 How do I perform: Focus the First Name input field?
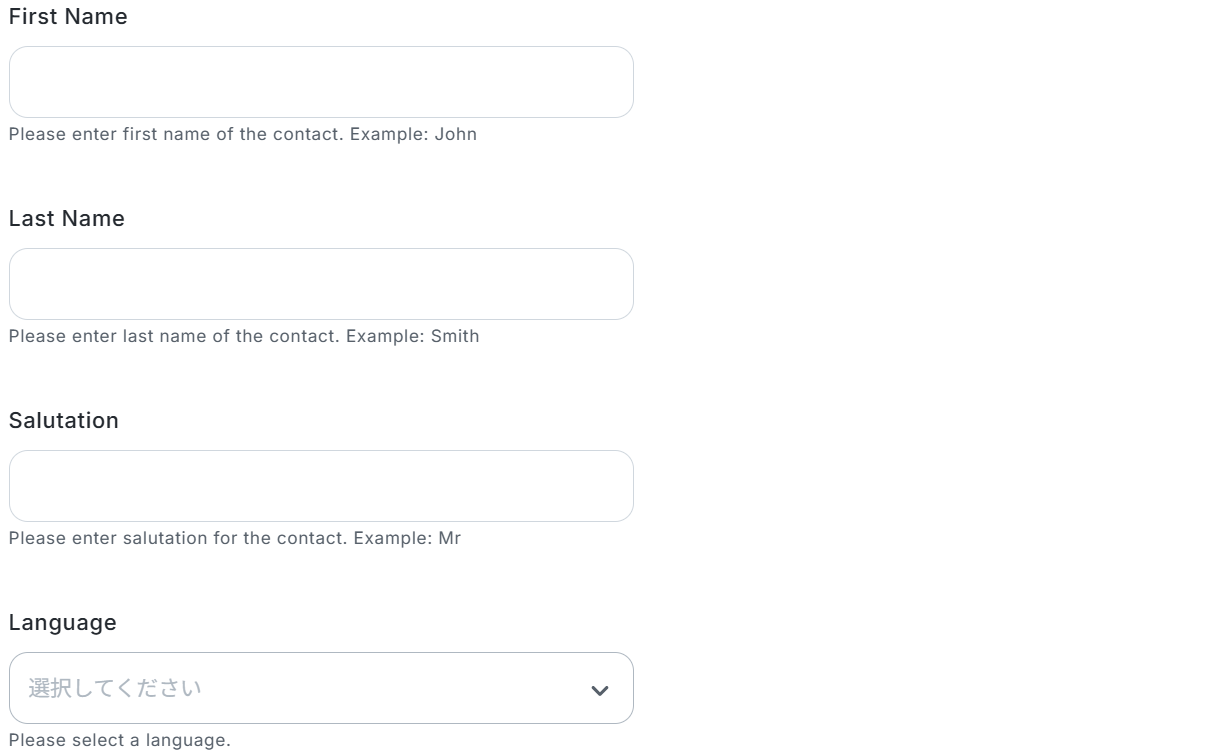321,82
